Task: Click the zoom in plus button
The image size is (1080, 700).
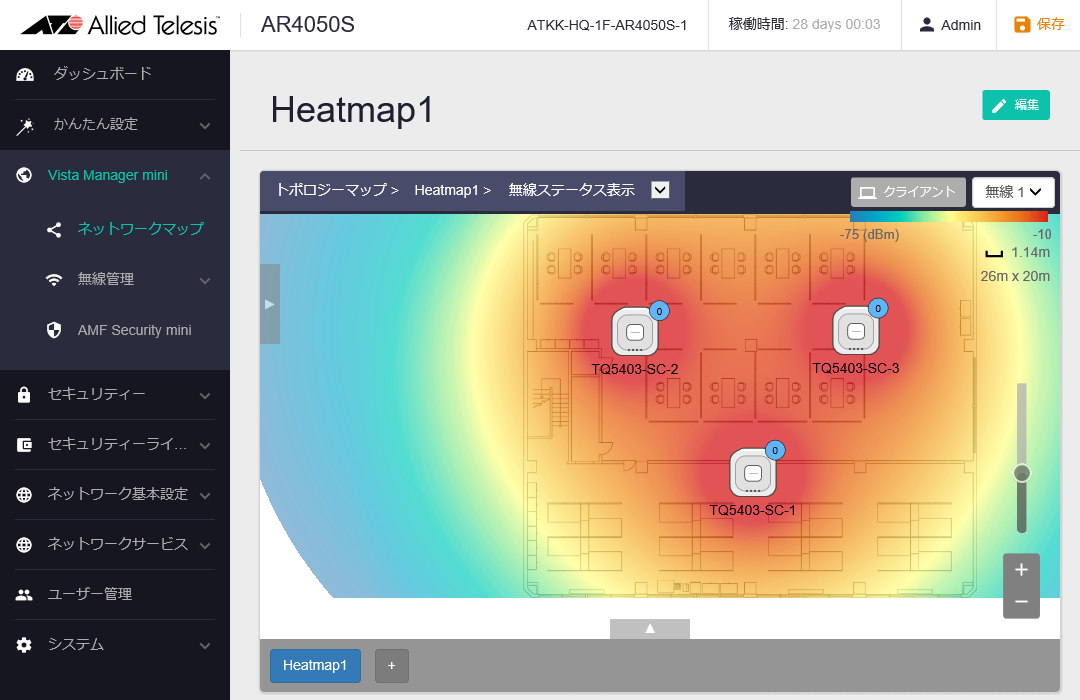Action: tap(1021, 570)
